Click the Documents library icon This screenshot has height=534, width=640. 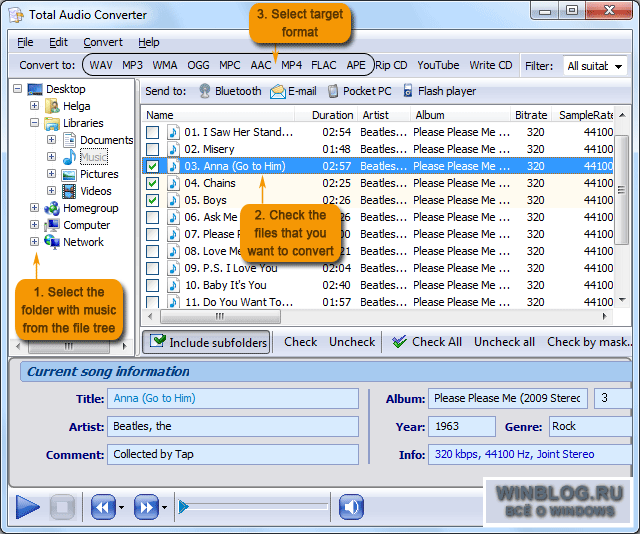(x=69, y=140)
